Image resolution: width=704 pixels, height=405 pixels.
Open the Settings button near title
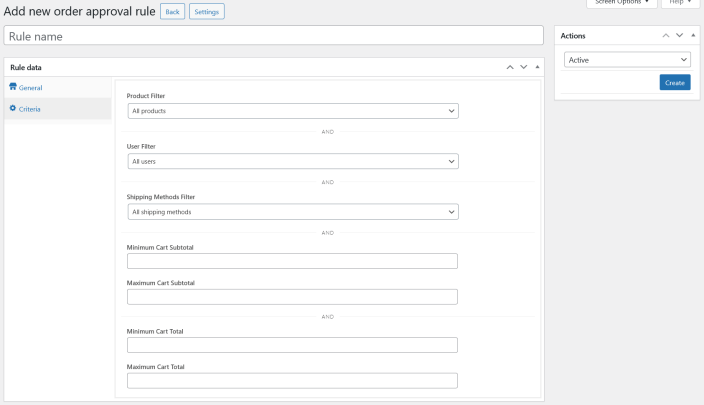tap(205, 12)
